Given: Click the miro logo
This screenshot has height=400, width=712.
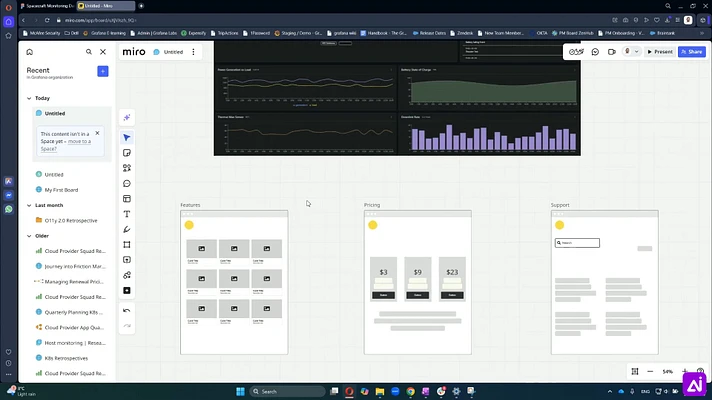Looking at the screenshot, I should click(134, 52).
